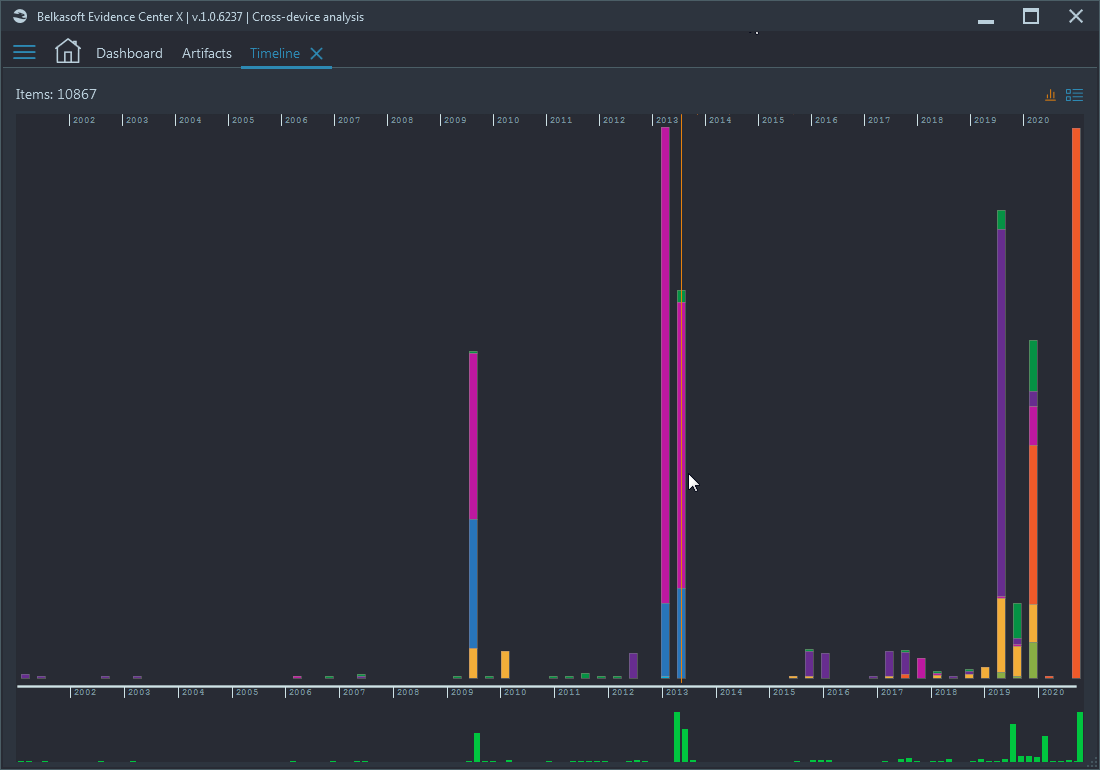Click the Belkasoft logo in title bar
The width and height of the screenshot is (1100, 770).
[x=20, y=16]
